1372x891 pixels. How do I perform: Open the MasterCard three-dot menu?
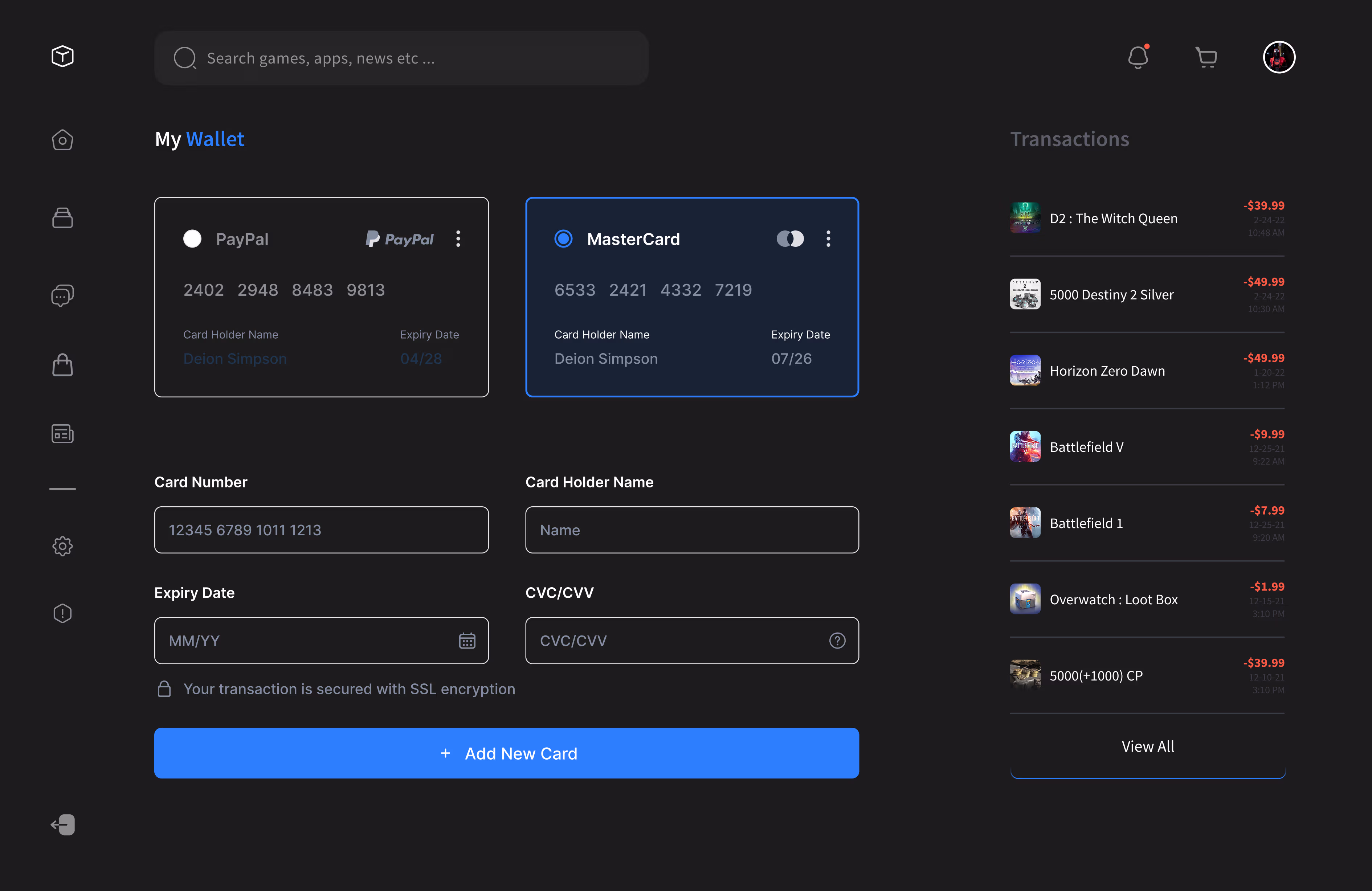tap(828, 238)
